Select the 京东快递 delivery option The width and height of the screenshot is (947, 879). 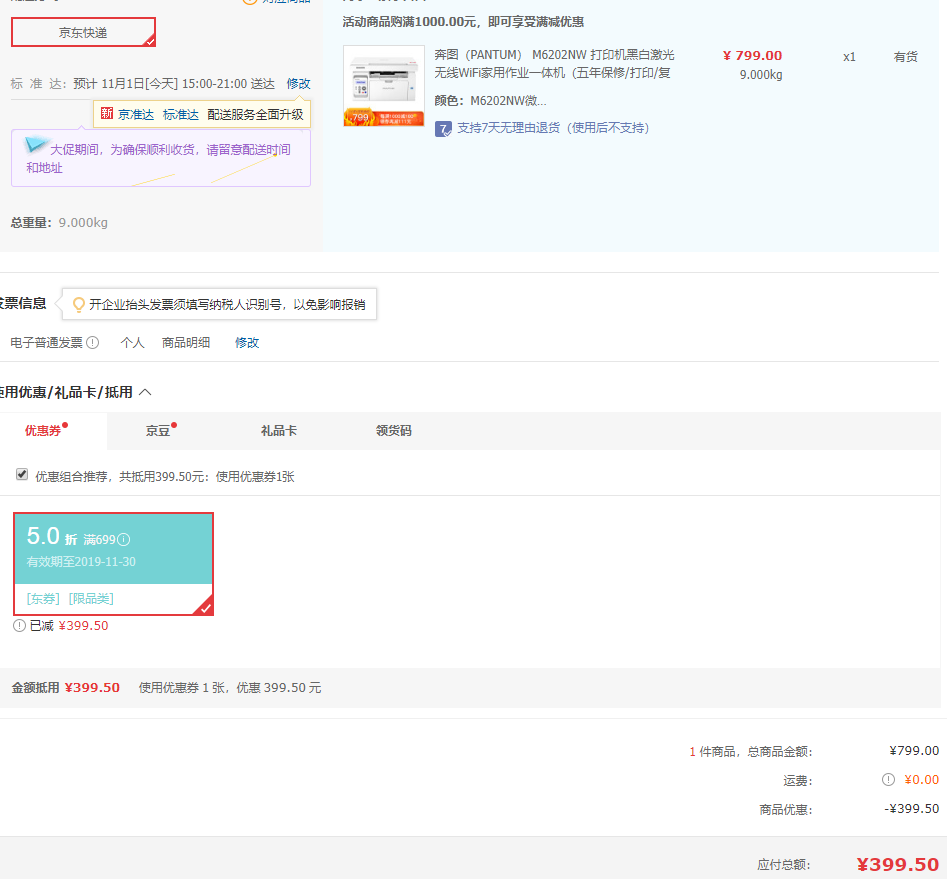click(83, 32)
